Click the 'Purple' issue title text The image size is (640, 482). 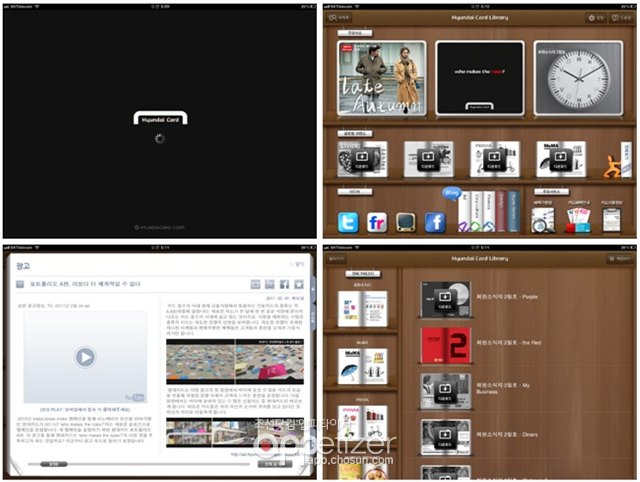pyautogui.click(x=507, y=297)
